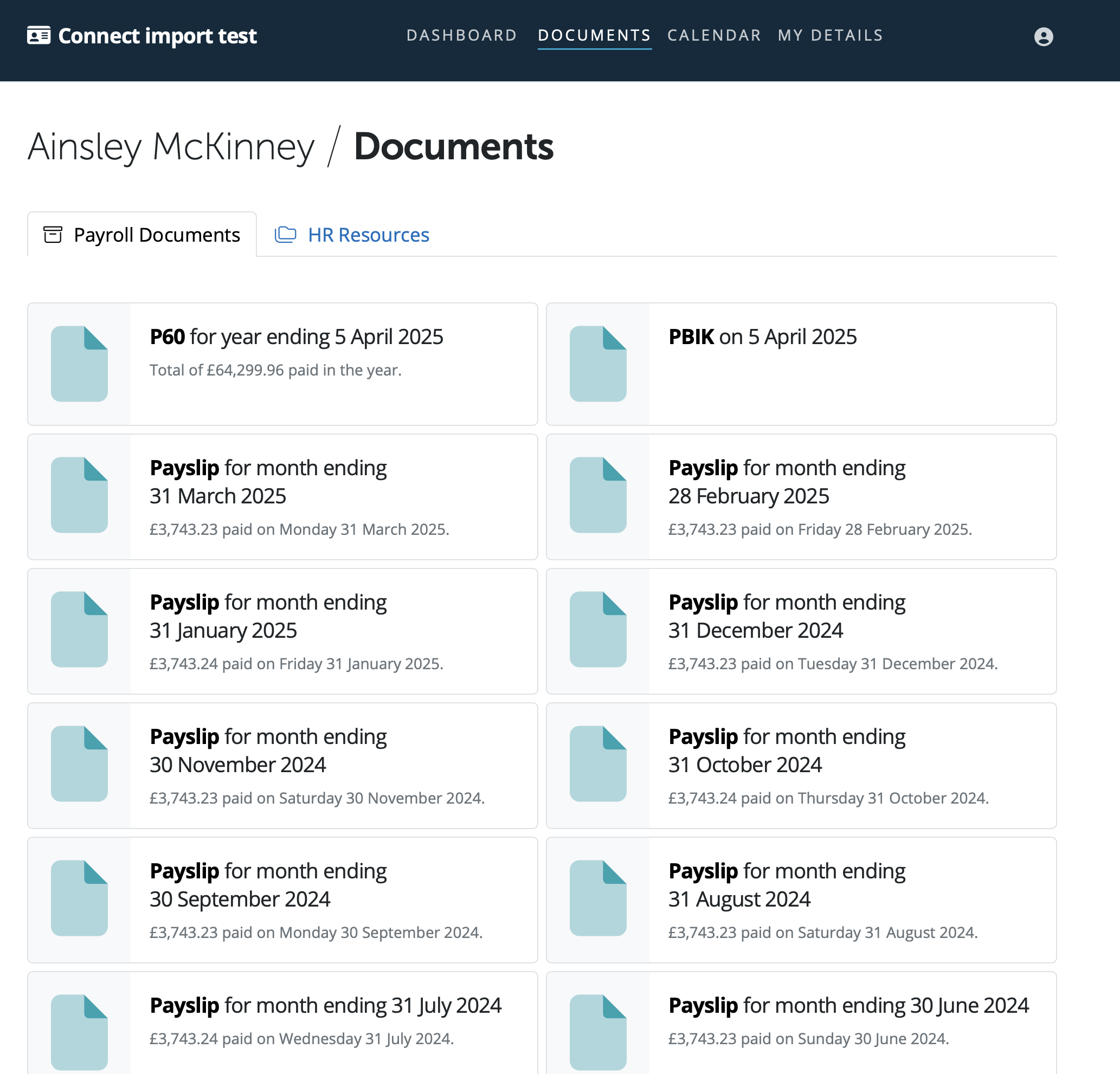This screenshot has height=1074, width=1120.
Task: Open Payslip for month ending 31 July 2024
Action: point(325,1005)
